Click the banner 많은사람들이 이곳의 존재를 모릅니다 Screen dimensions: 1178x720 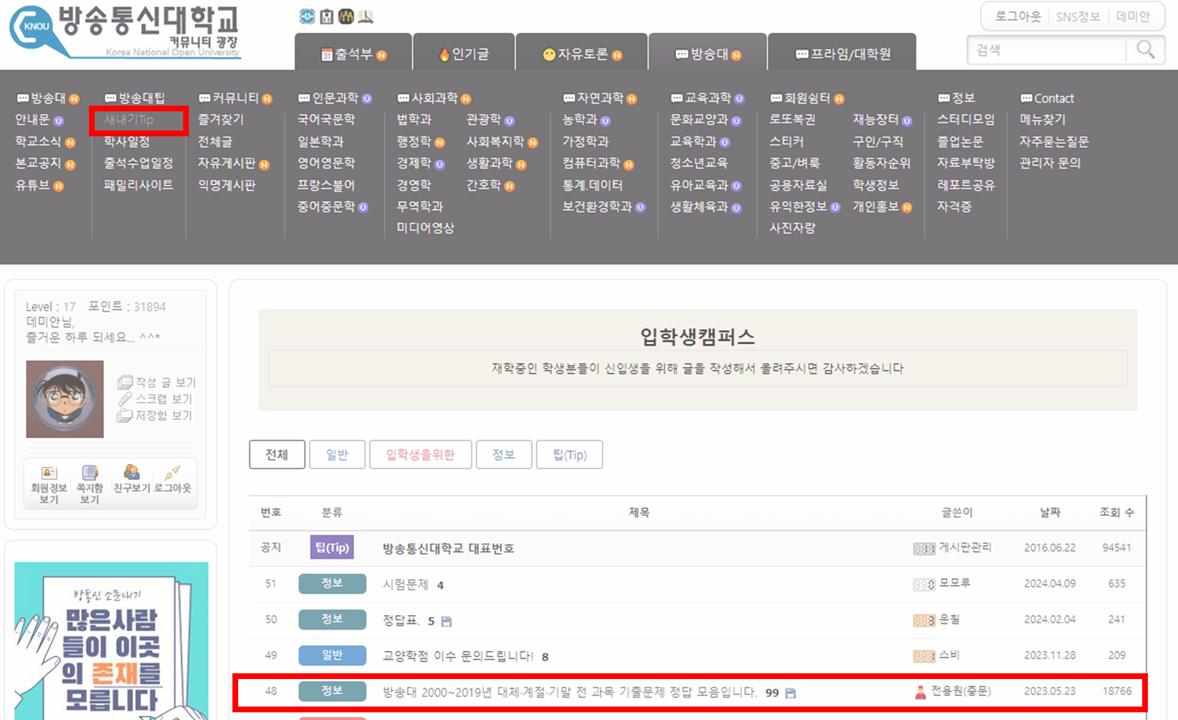click(111, 640)
